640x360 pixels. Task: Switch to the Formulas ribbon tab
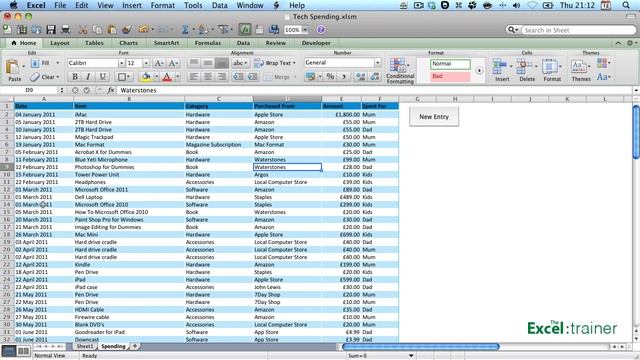coord(208,43)
